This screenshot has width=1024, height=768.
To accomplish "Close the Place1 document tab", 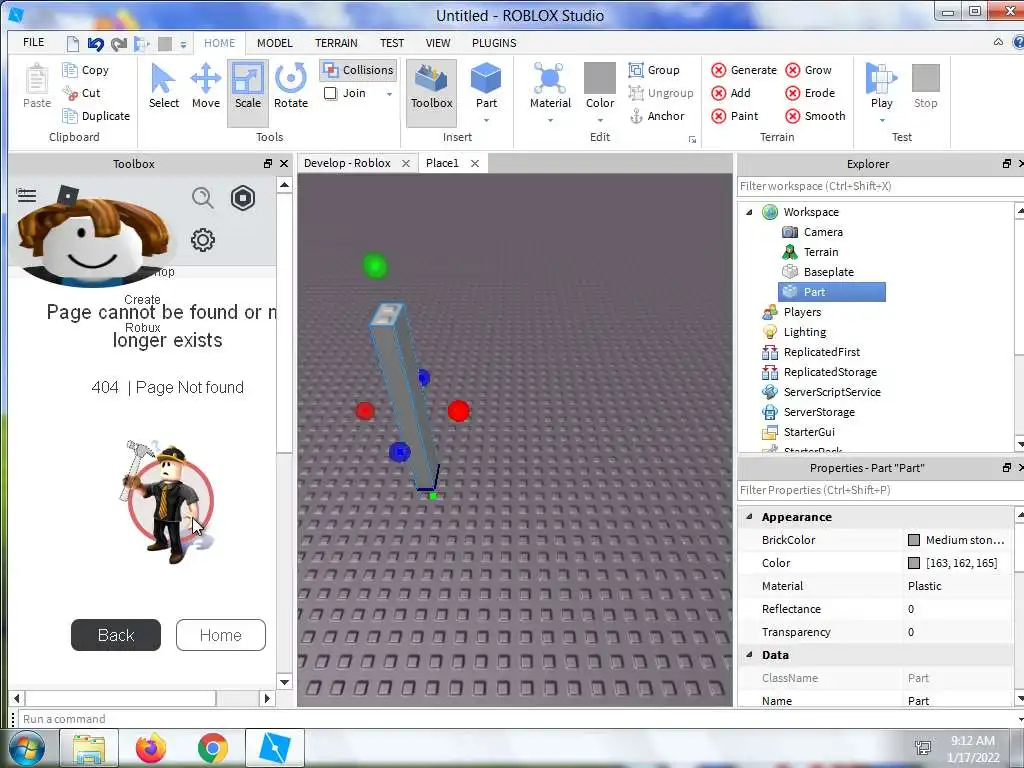I will pyautogui.click(x=475, y=163).
